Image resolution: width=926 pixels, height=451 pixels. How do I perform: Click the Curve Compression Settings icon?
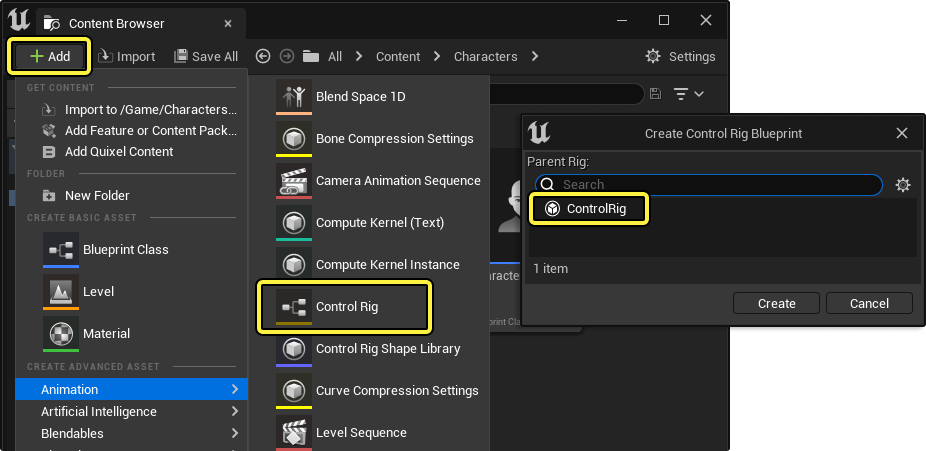(x=294, y=391)
